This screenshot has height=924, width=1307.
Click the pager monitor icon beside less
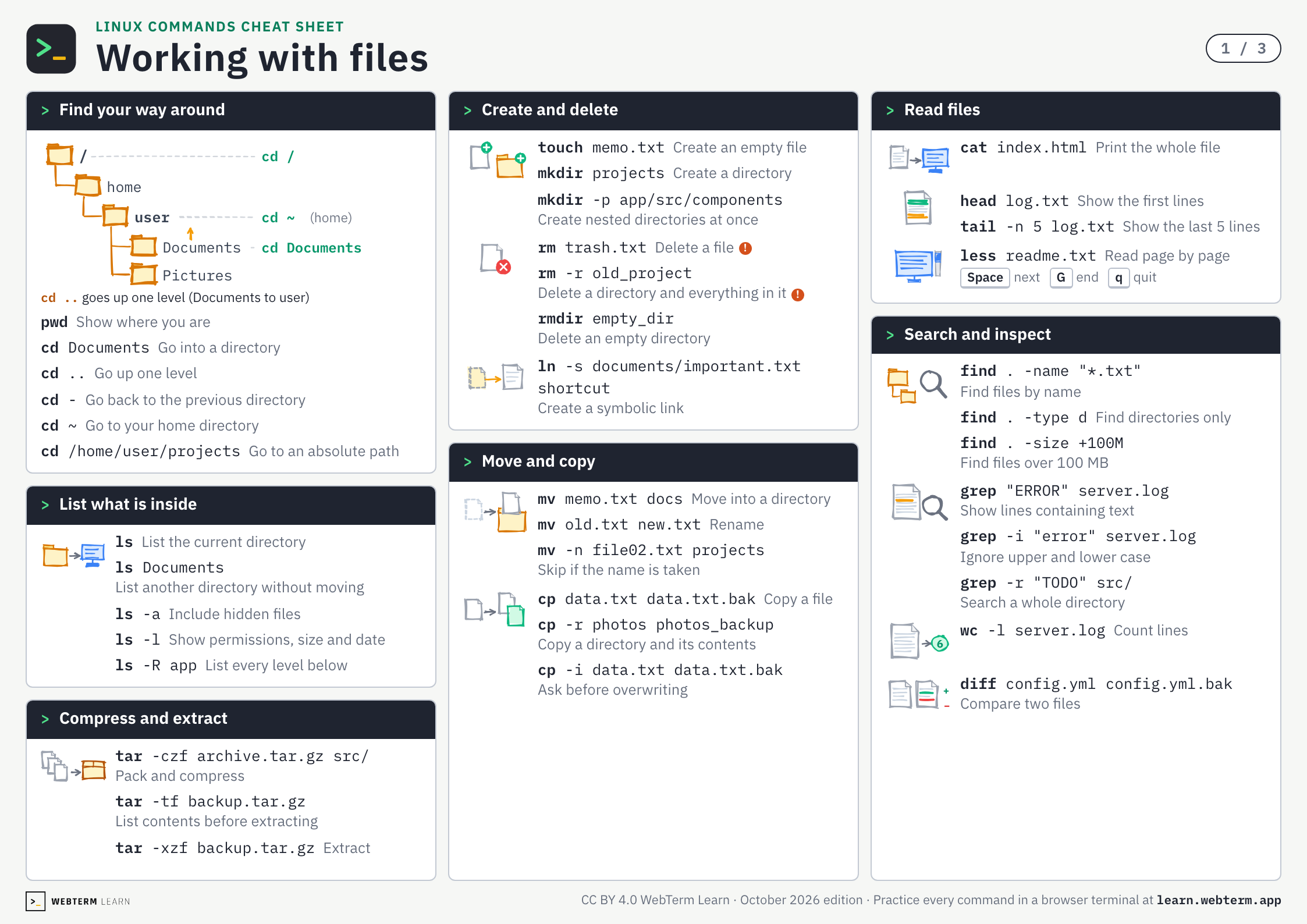[x=918, y=265]
